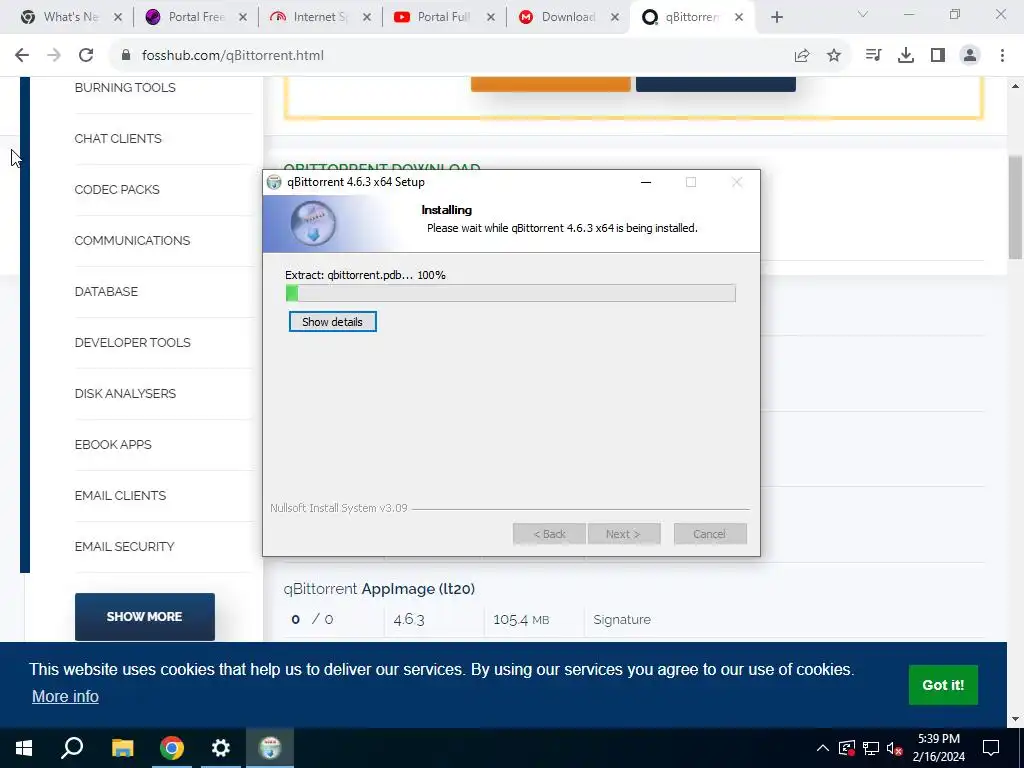1024x768 pixels.
Task: Click the SHOW MORE button in sidebar
Action: [x=144, y=616]
